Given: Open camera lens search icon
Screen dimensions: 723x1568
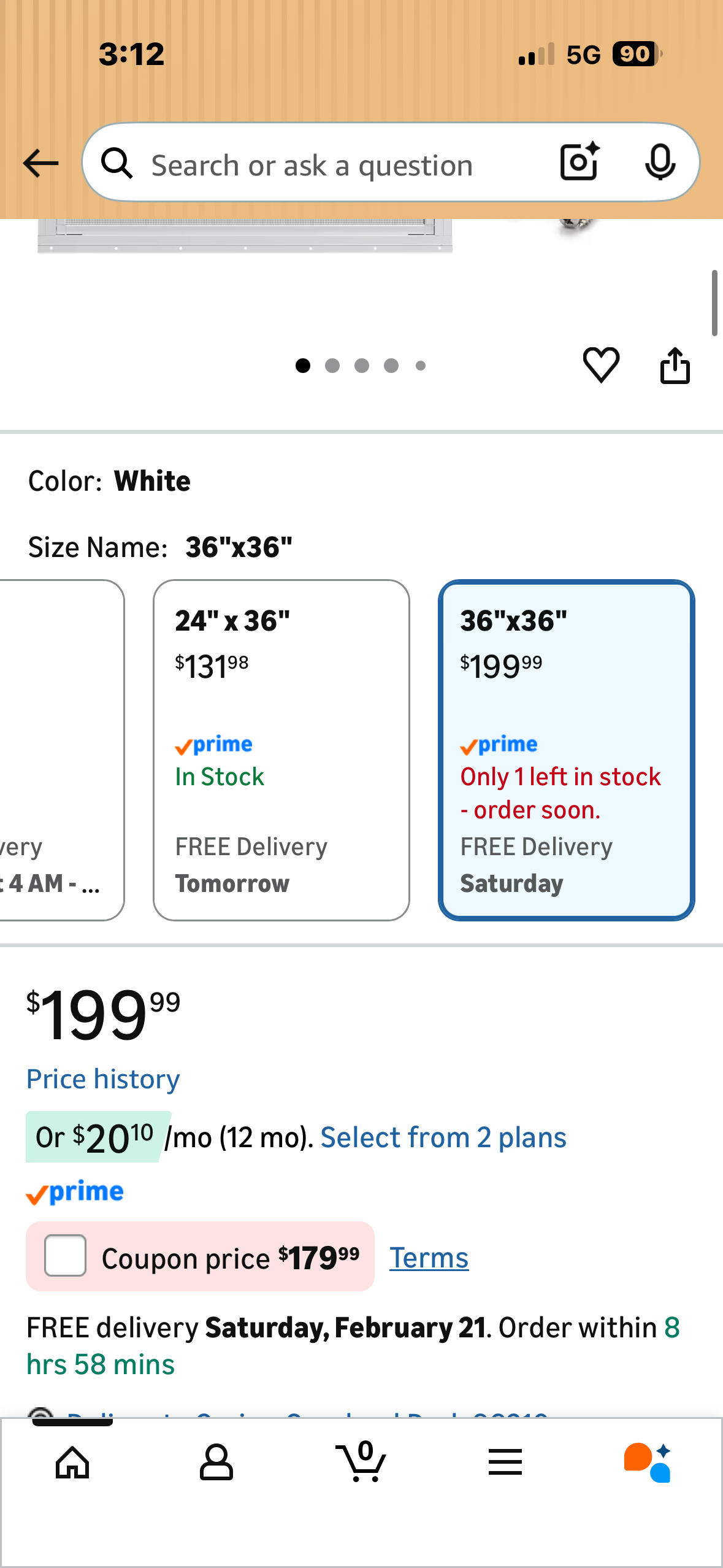Looking at the screenshot, I should 579,163.
